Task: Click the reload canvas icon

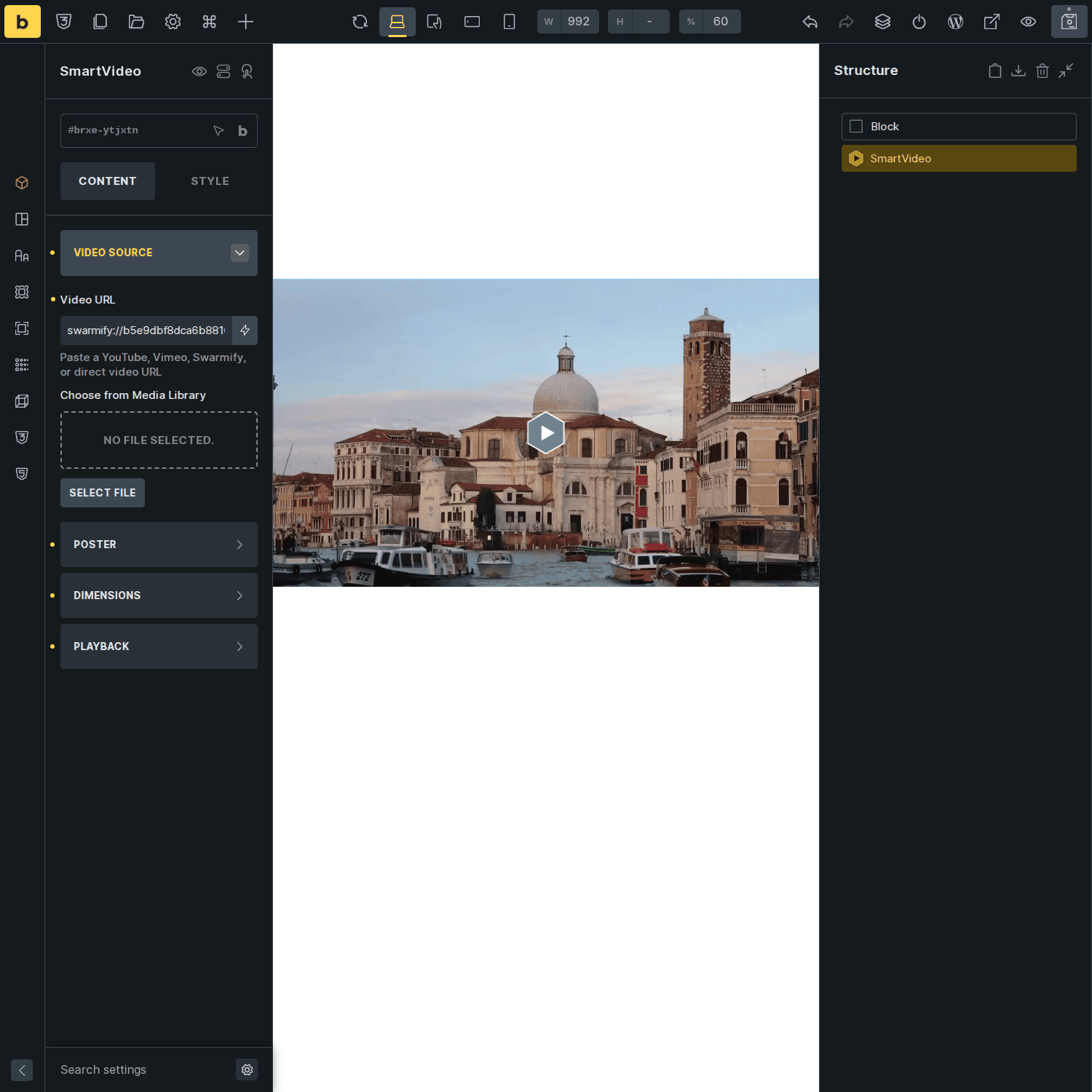Action: tap(360, 22)
